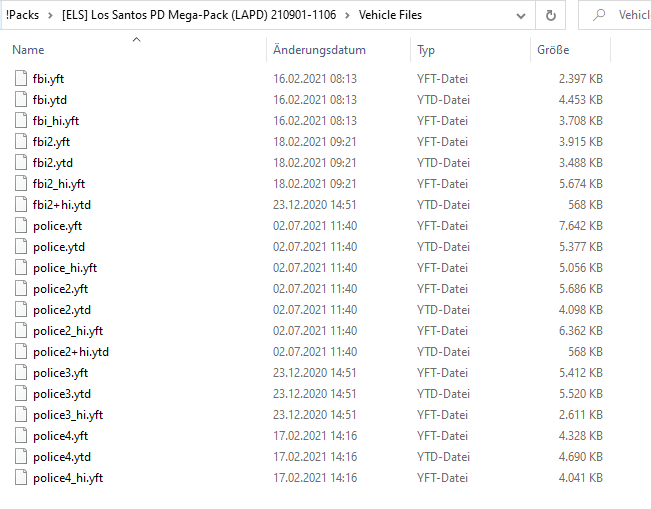Select the file icon of police2+hi.ytd
Image resolution: width=651 pixels, height=509 pixels.
[x=21, y=351]
